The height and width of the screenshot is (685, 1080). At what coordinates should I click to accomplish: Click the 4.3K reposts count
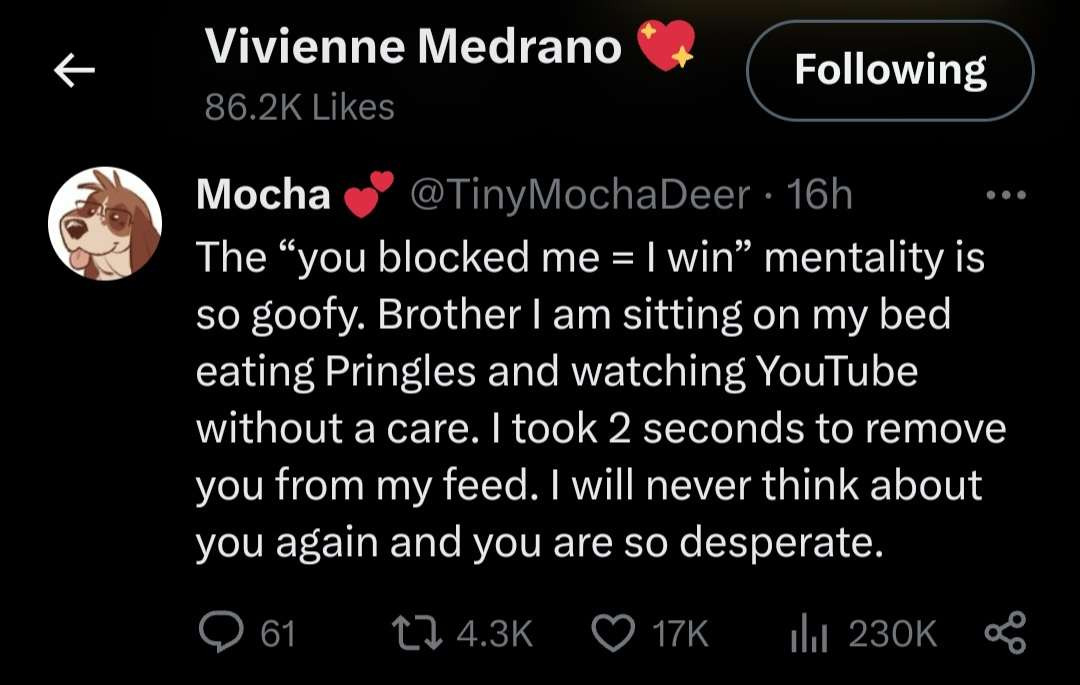pyautogui.click(x=494, y=633)
